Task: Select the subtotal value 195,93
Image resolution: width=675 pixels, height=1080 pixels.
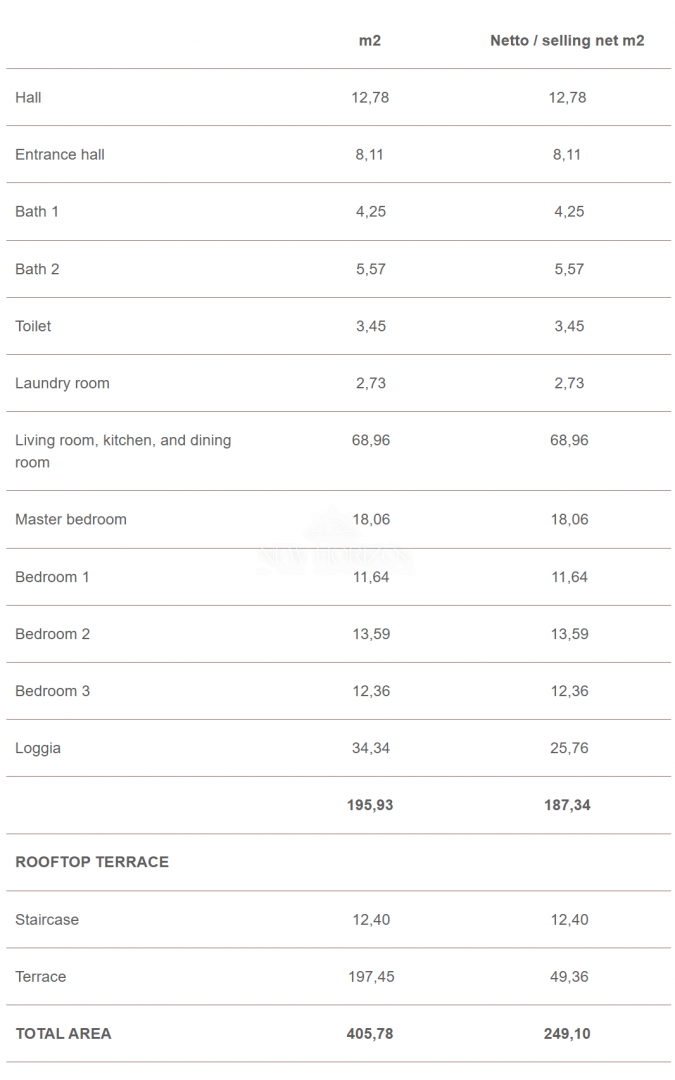Action: click(370, 805)
